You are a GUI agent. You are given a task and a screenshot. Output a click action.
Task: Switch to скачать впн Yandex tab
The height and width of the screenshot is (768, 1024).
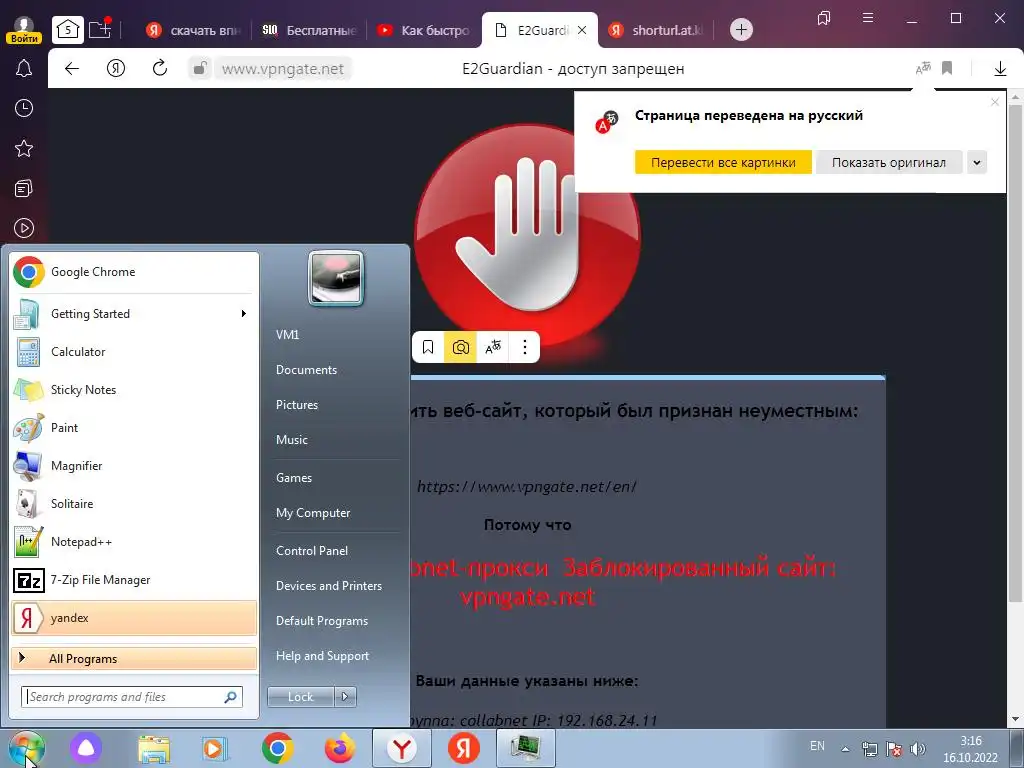193,30
